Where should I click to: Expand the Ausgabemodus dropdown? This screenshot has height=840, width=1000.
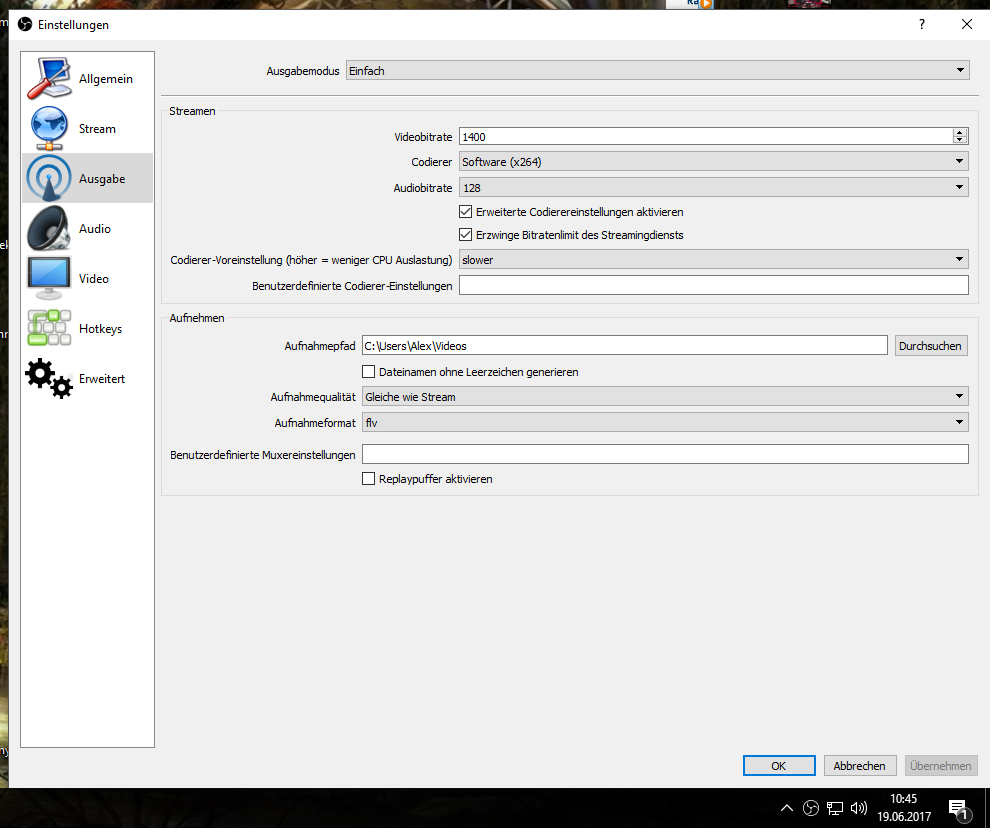(656, 71)
